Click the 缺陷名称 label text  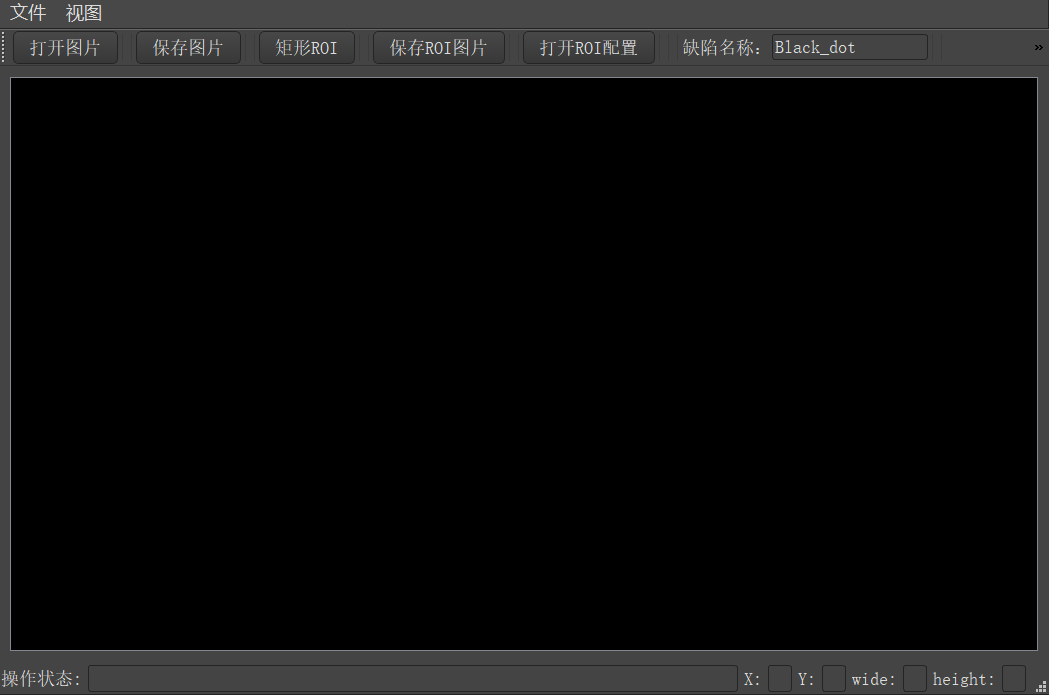[721, 47]
